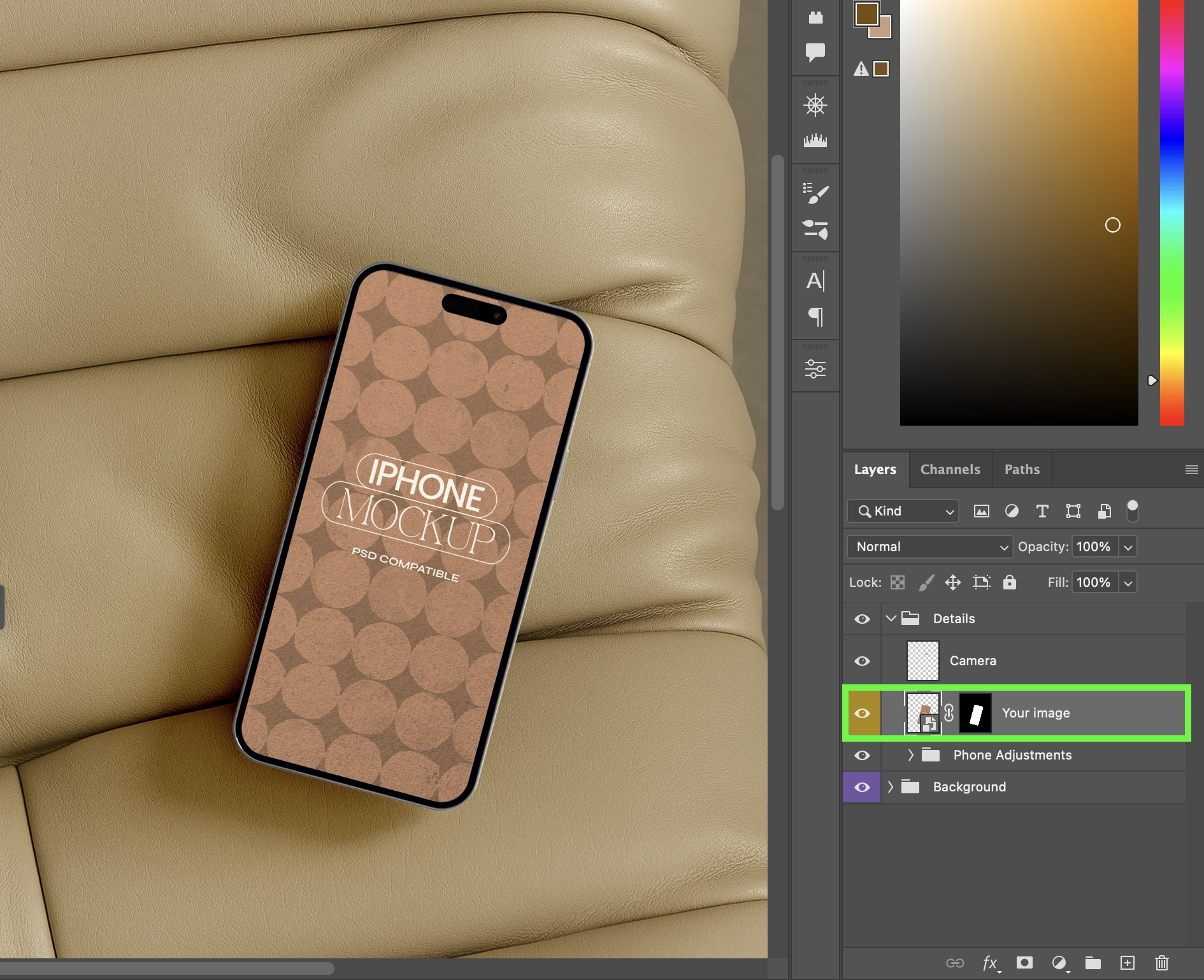Image resolution: width=1204 pixels, height=980 pixels.
Task: Select the Phone Adjustments group row
Action: pos(1033,755)
